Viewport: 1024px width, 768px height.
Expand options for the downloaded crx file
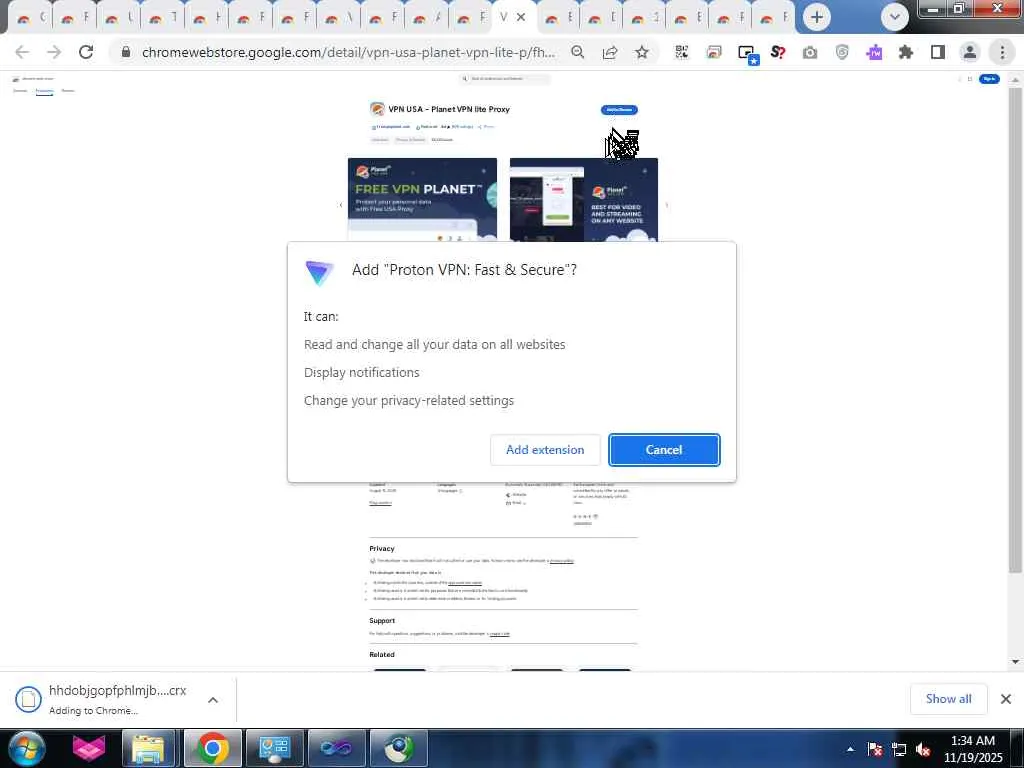pos(213,699)
